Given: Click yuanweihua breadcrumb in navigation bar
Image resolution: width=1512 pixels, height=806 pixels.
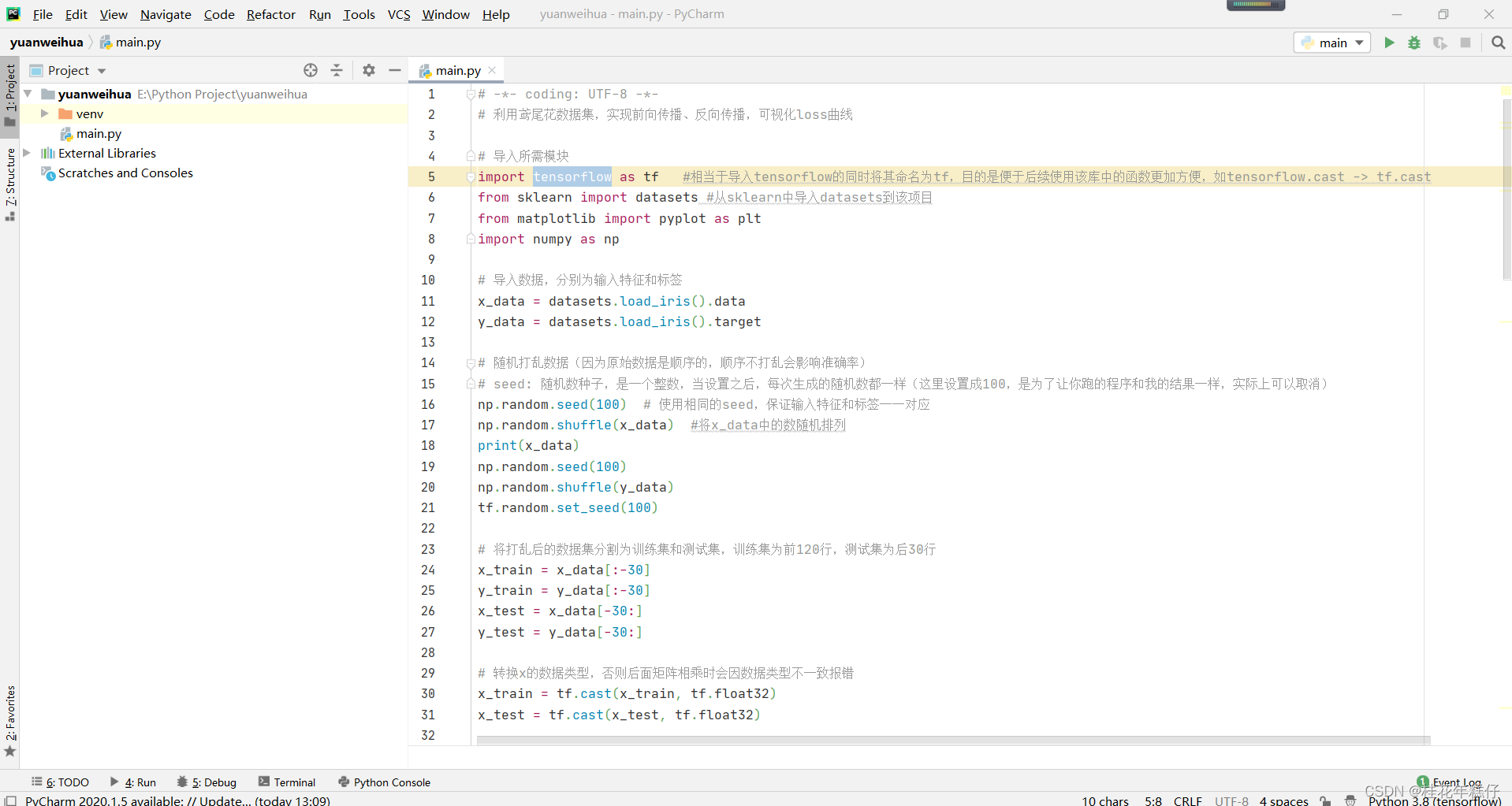Looking at the screenshot, I should point(47,43).
